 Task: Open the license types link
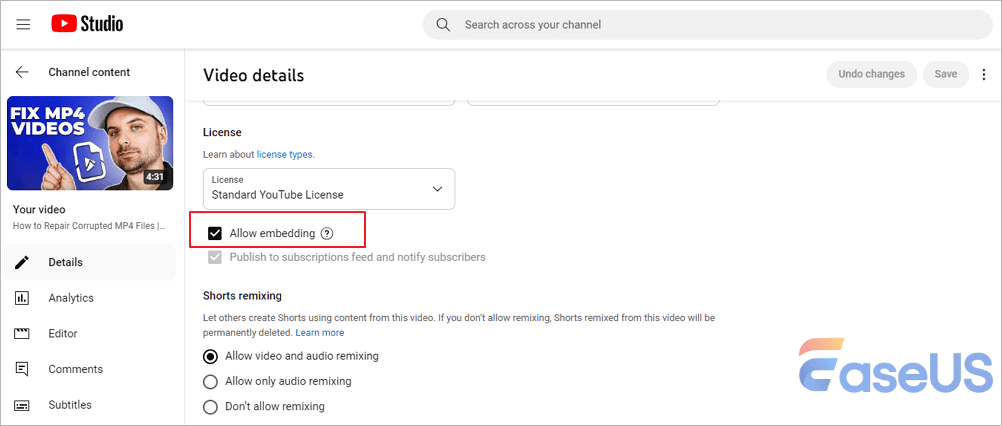click(285, 155)
